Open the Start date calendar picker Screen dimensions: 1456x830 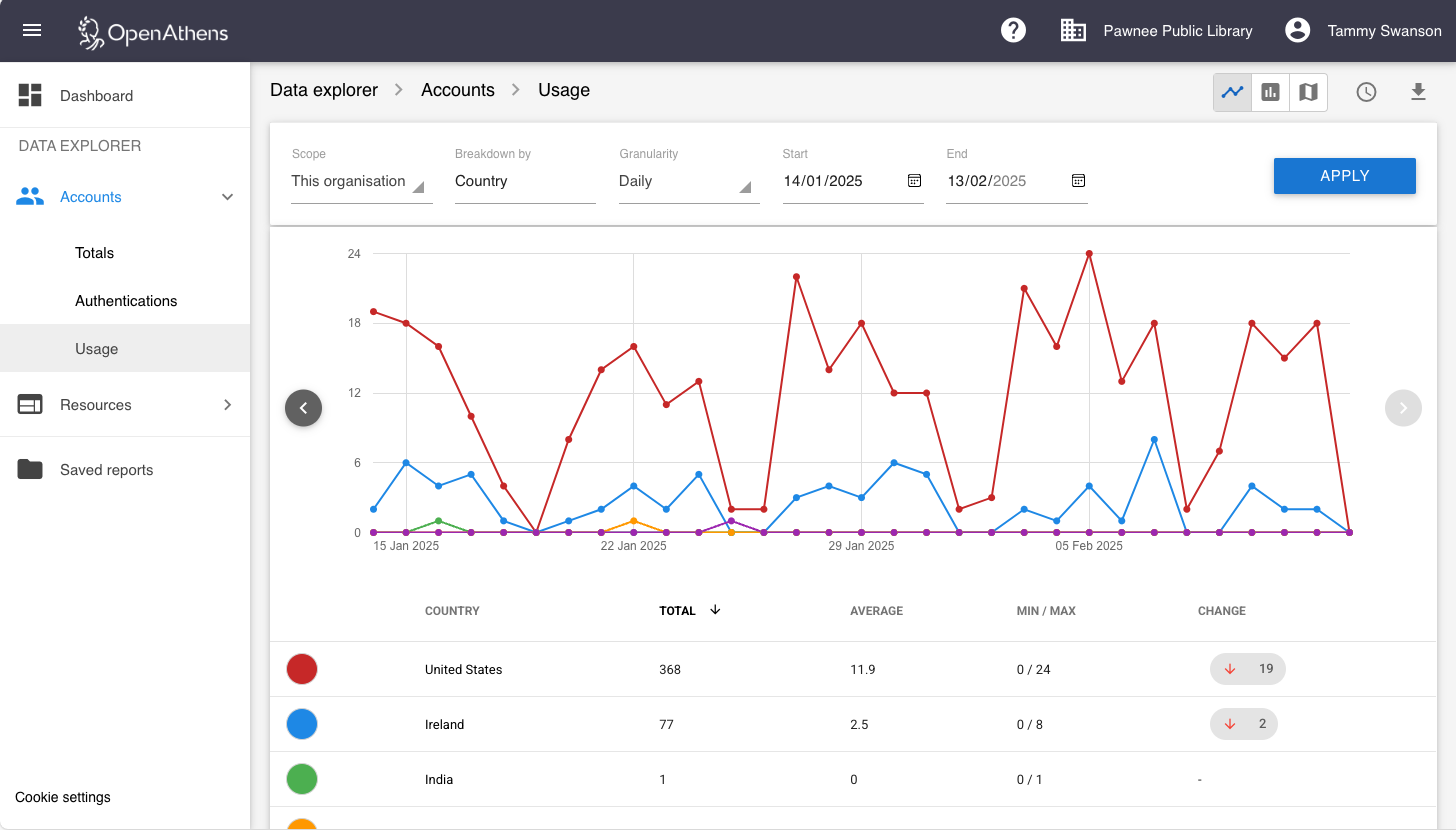tap(914, 181)
